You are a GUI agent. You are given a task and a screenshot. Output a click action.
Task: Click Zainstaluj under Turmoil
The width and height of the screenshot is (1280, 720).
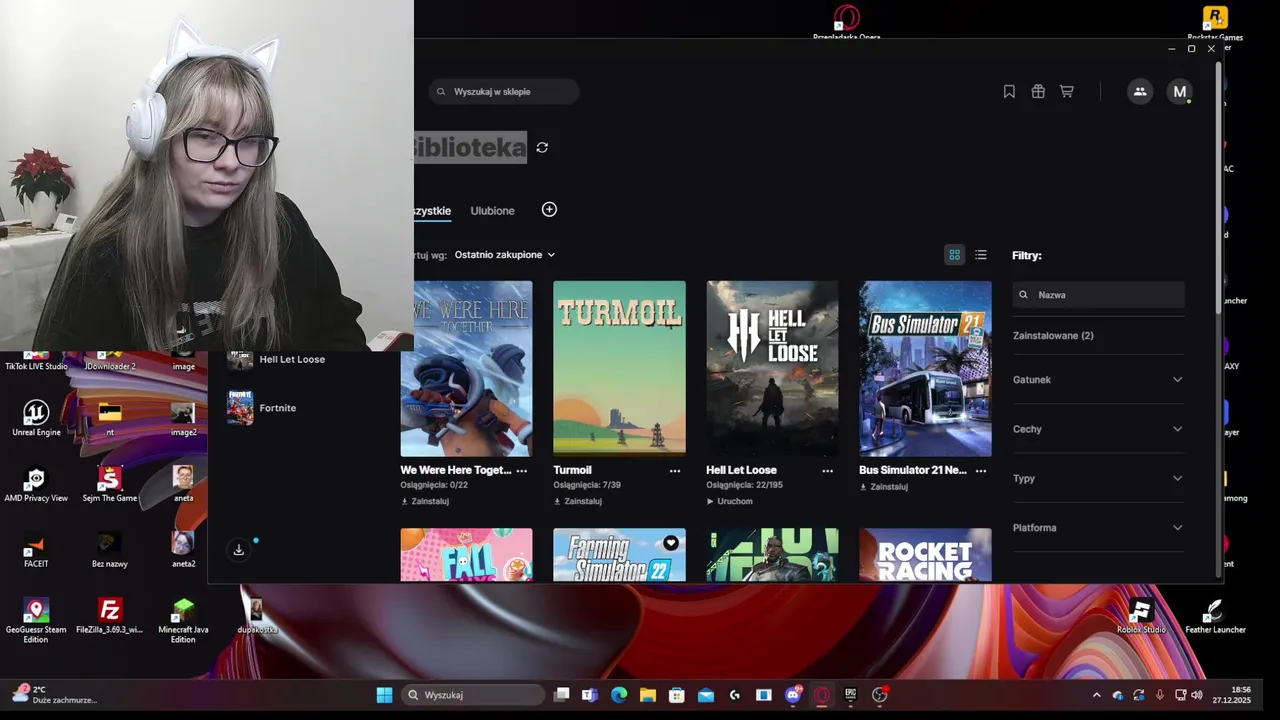coord(578,501)
